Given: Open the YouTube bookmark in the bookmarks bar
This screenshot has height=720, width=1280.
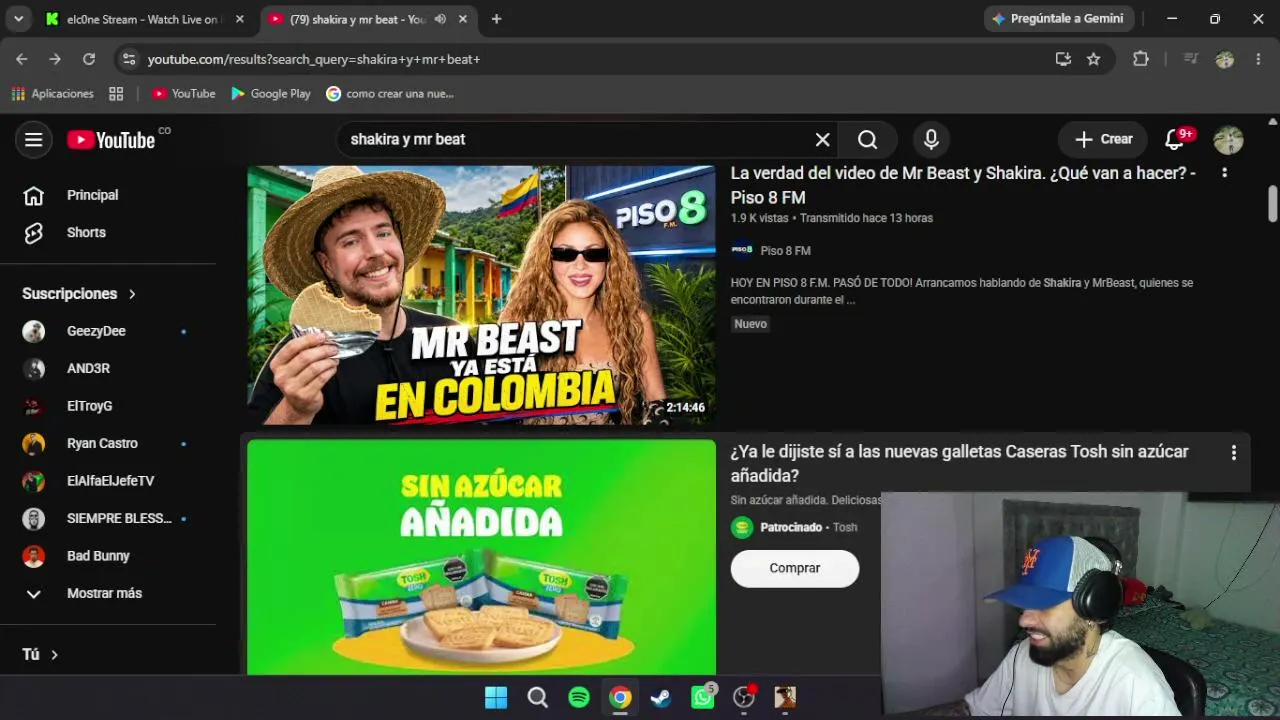Looking at the screenshot, I should point(184,94).
